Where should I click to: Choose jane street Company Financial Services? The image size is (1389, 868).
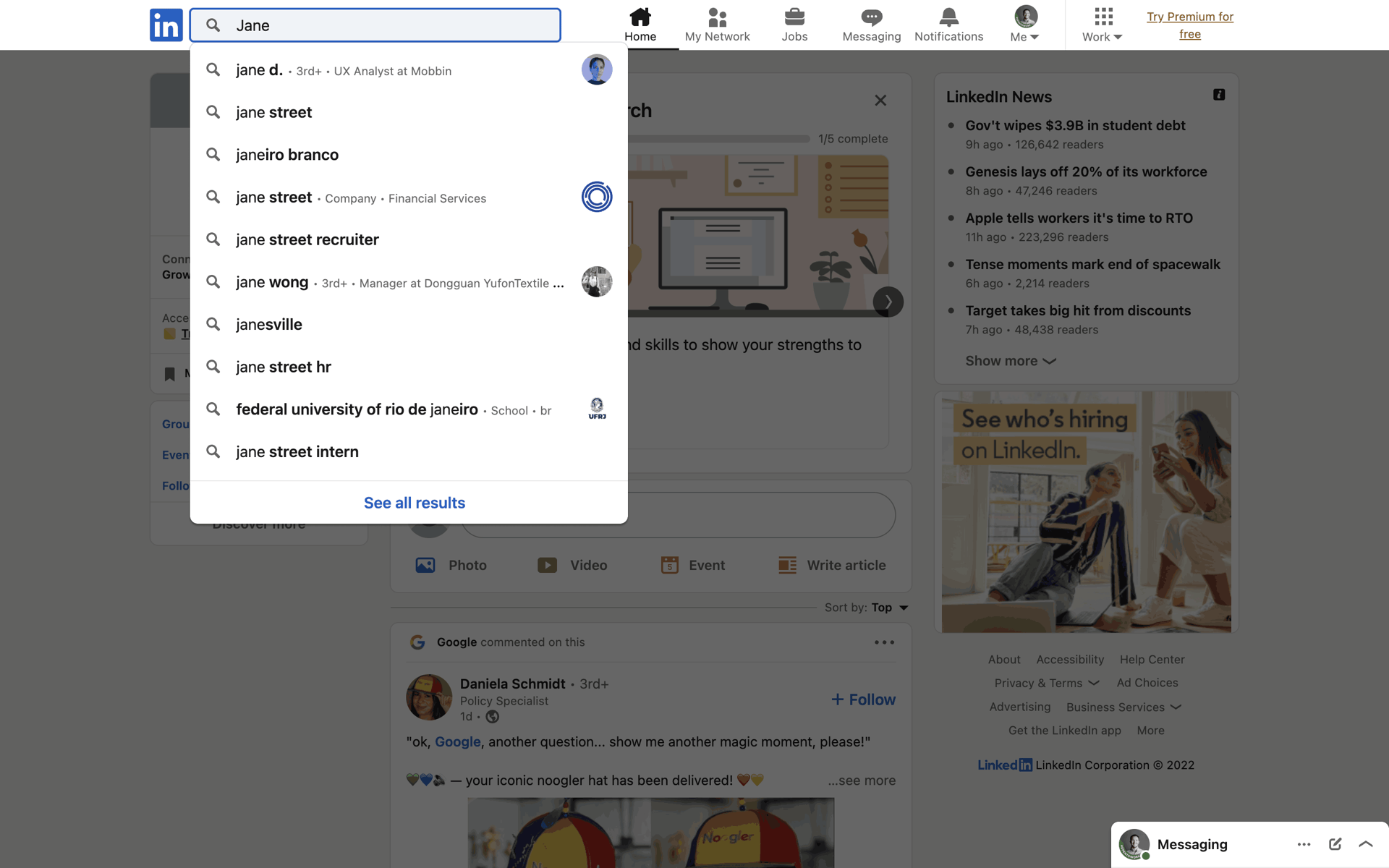point(409,197)
